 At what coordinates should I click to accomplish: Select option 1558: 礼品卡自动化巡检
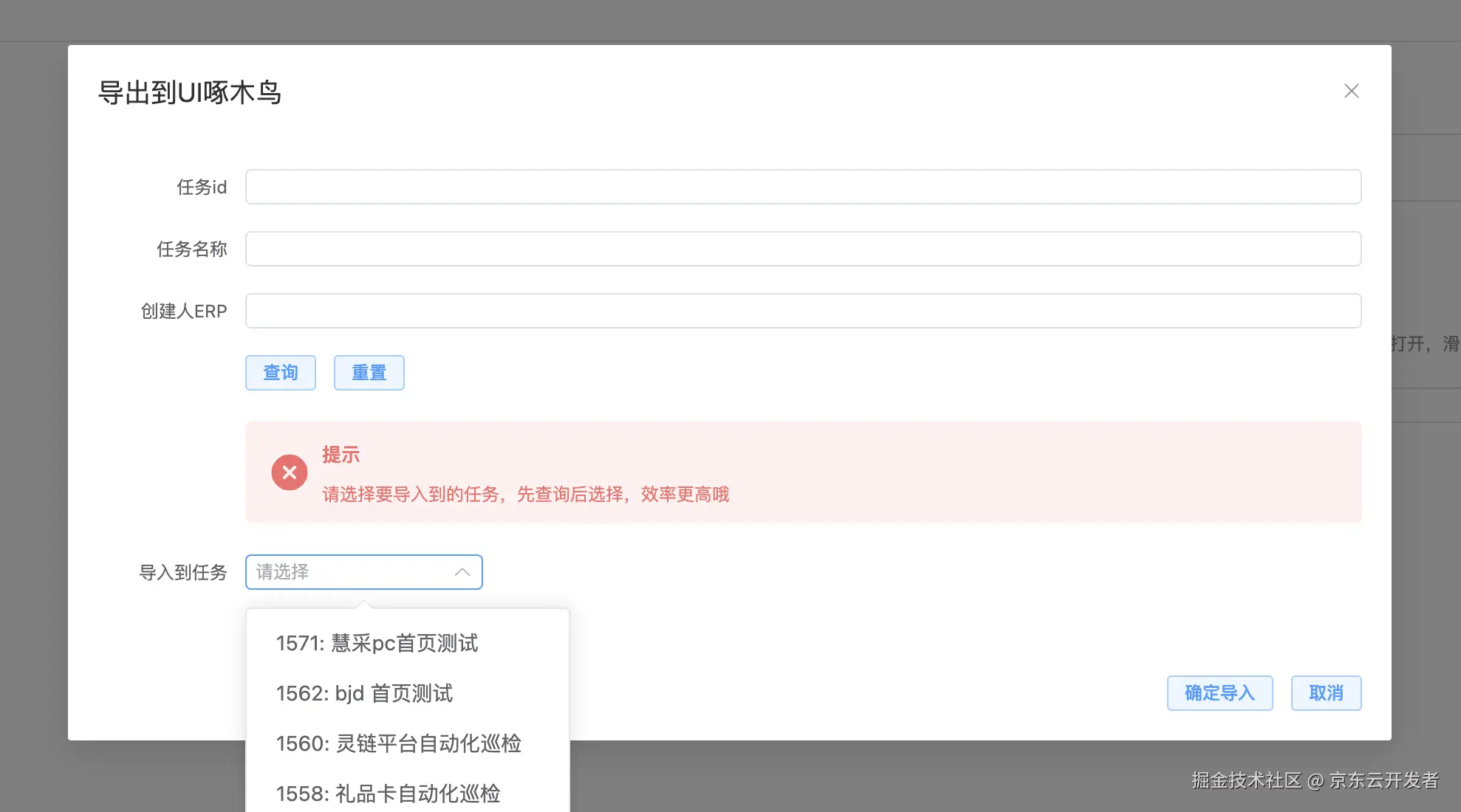(389, 794)
